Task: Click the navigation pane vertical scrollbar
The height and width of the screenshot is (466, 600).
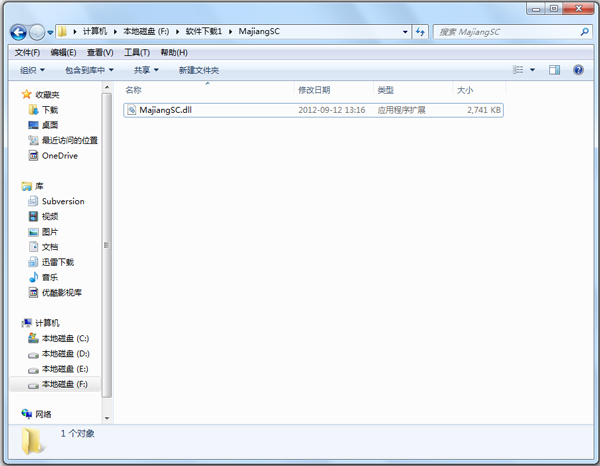Action: 108,245
